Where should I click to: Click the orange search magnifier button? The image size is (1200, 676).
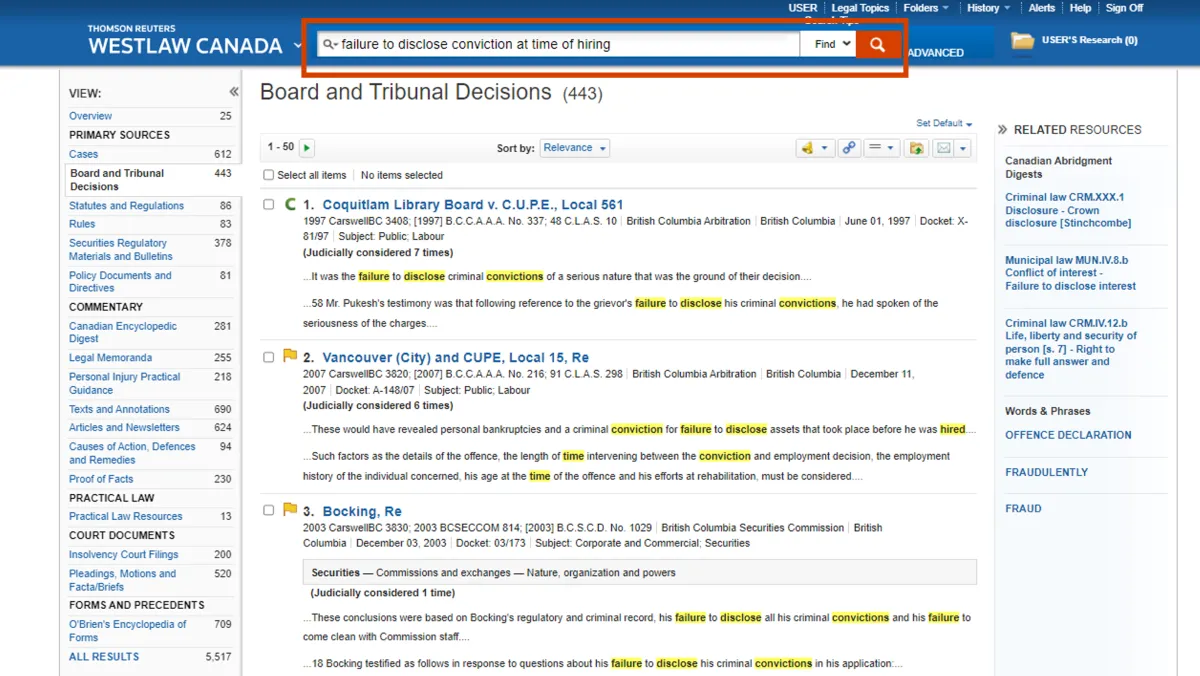[x=877, y=44]
